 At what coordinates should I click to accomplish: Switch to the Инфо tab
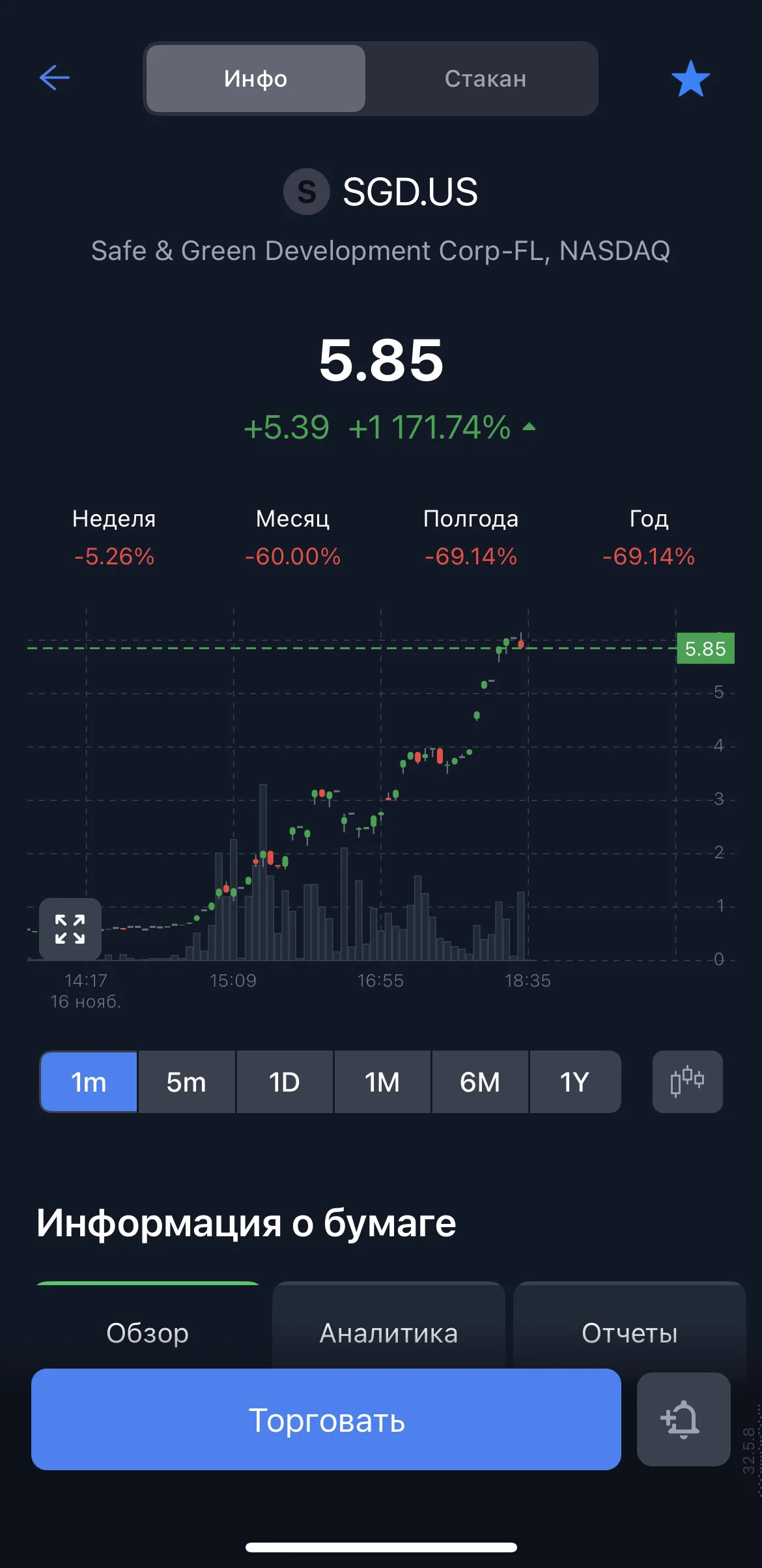(256, 79)
